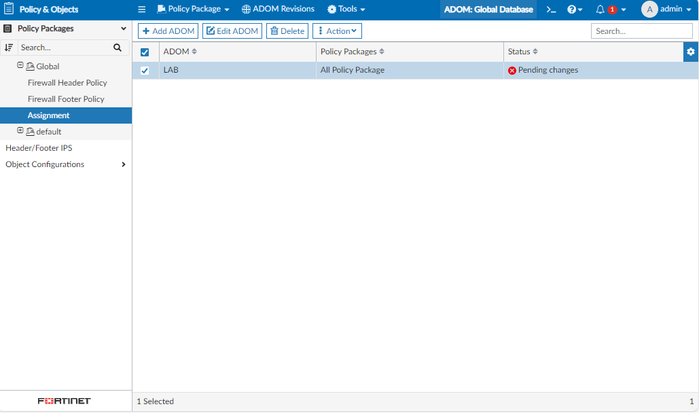Open ADOM Revisions
Viewport: 699px width, 413px height.
278,9
